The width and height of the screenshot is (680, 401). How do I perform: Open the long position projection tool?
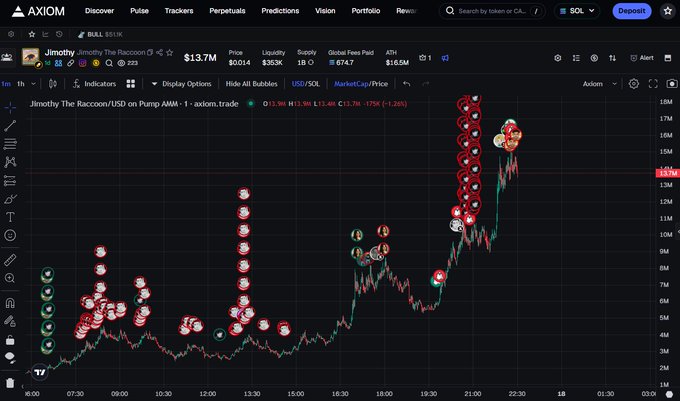click(10, 180)
